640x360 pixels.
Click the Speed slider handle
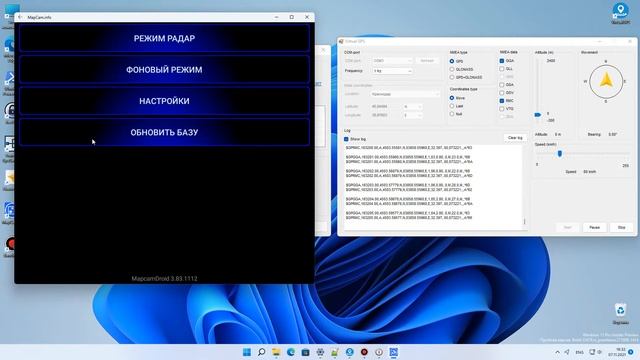point(560,153)
